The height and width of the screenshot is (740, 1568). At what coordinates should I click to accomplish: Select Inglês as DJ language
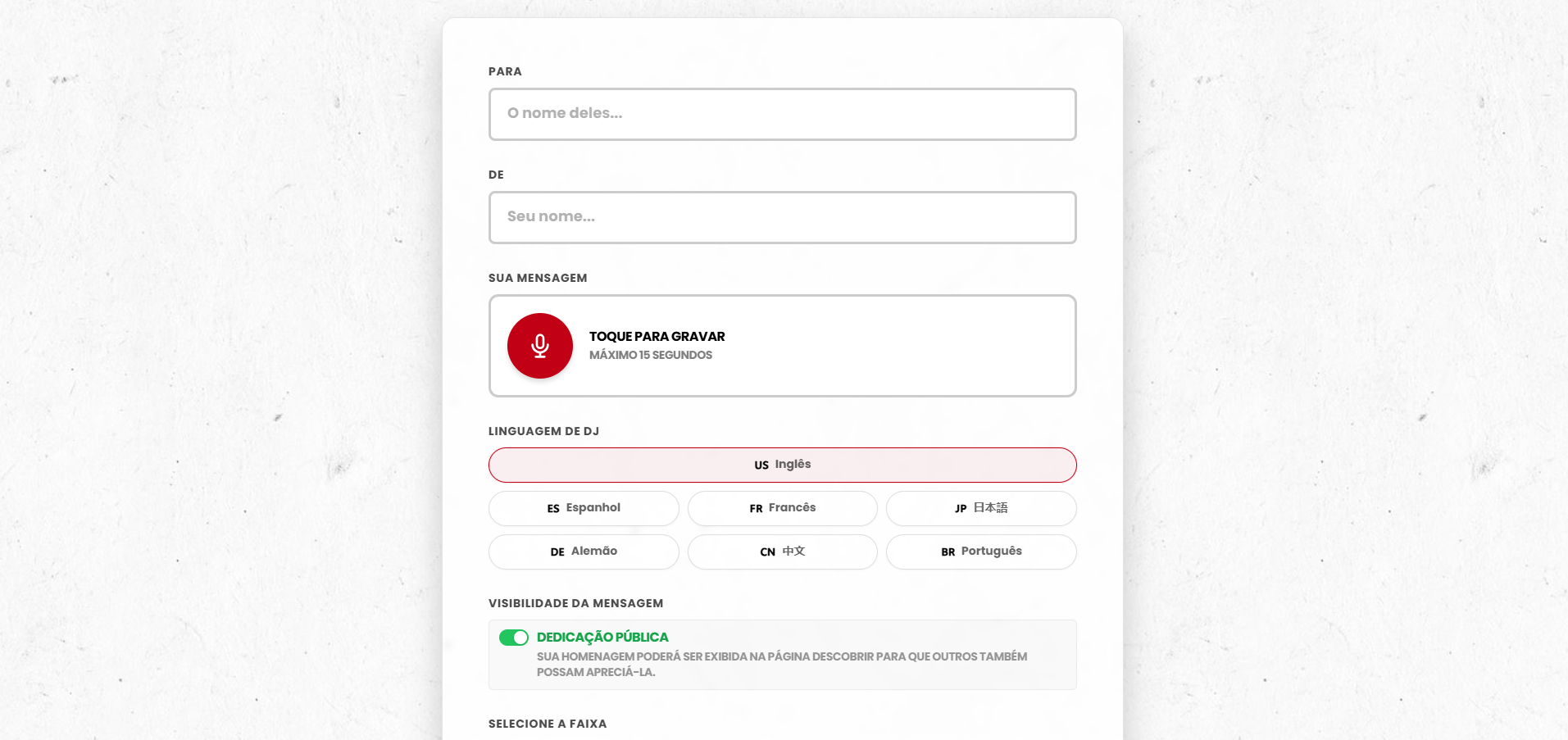782,465
